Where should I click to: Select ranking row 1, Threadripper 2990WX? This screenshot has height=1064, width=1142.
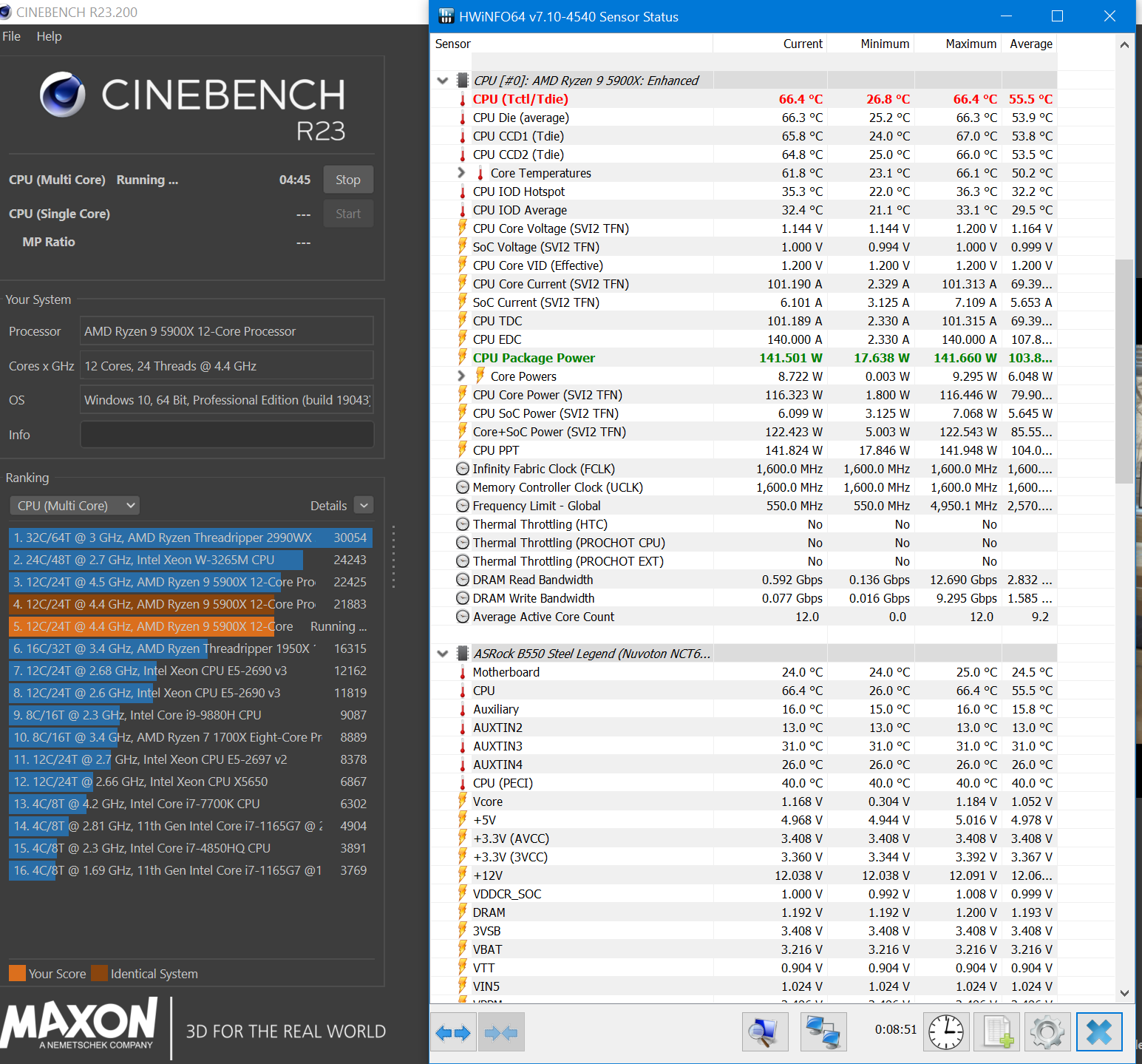tap(190, 538)
